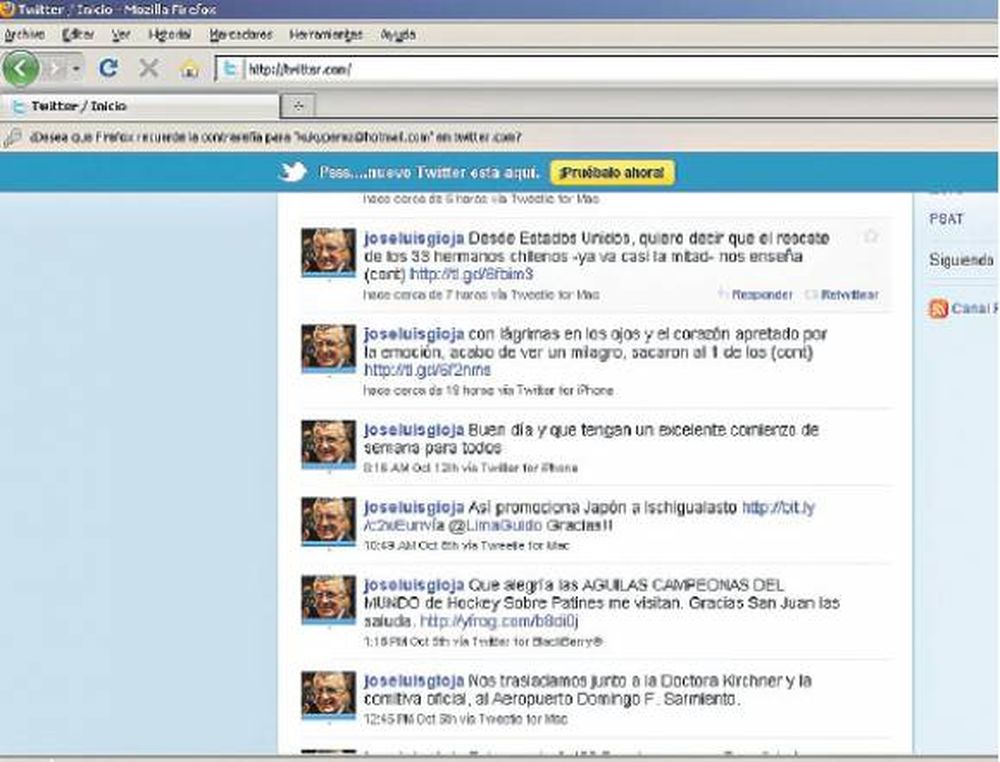Screen dimensions: 1000x762
Task: Click the @LimaGuido mention link
Action: [496, 526]
